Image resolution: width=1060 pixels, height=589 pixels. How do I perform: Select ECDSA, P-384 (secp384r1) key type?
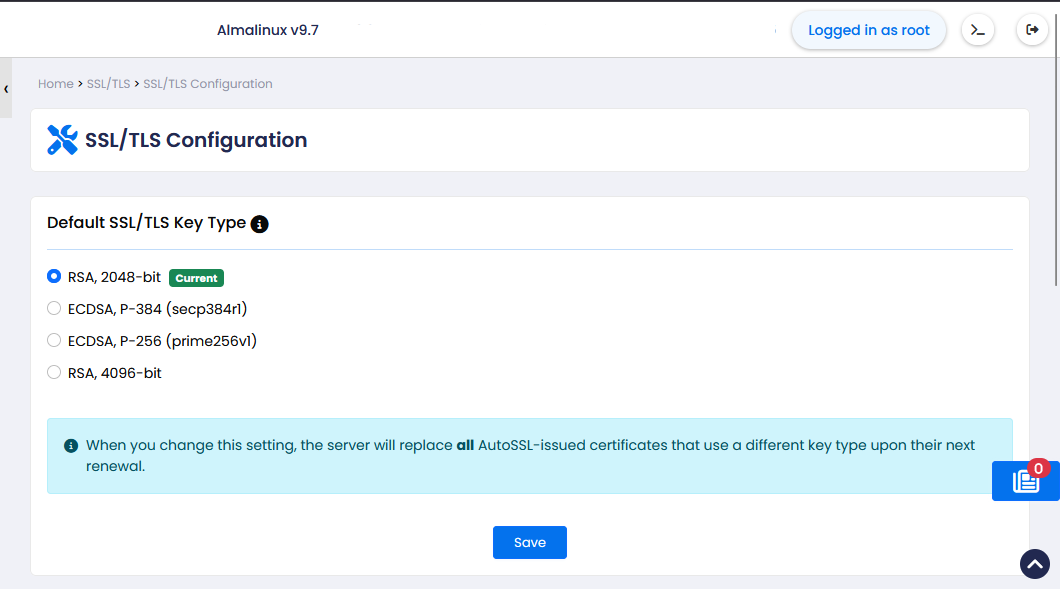tap(54, 308)
